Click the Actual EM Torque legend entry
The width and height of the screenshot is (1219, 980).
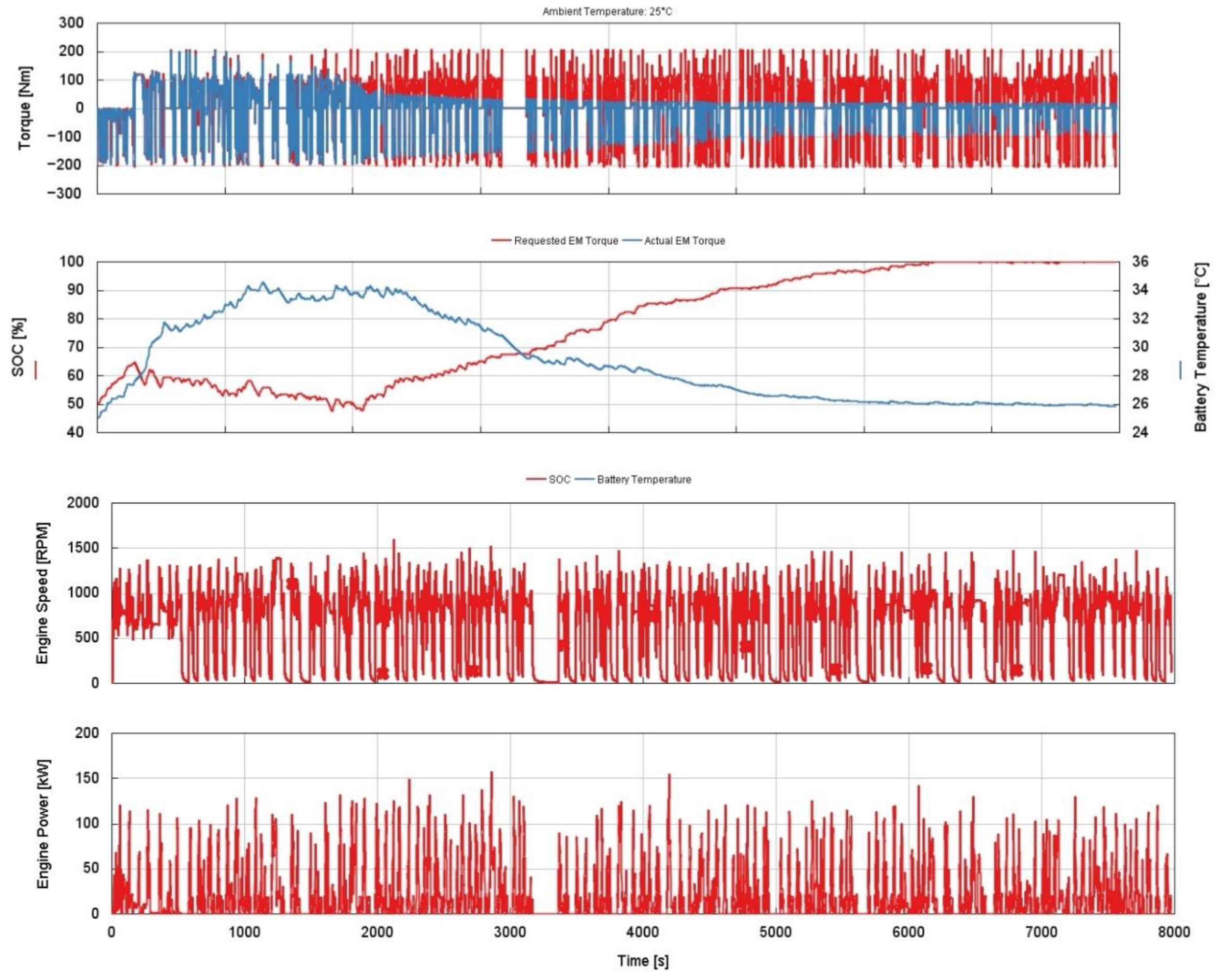pos(684,241)
